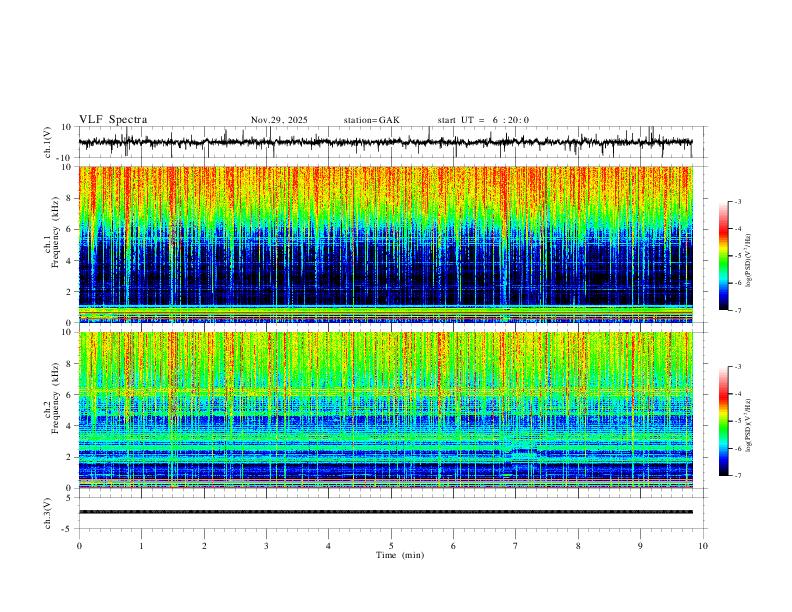Click time axis tick label "2"
This screenshot has width=792, height=612.
point(204,546)
